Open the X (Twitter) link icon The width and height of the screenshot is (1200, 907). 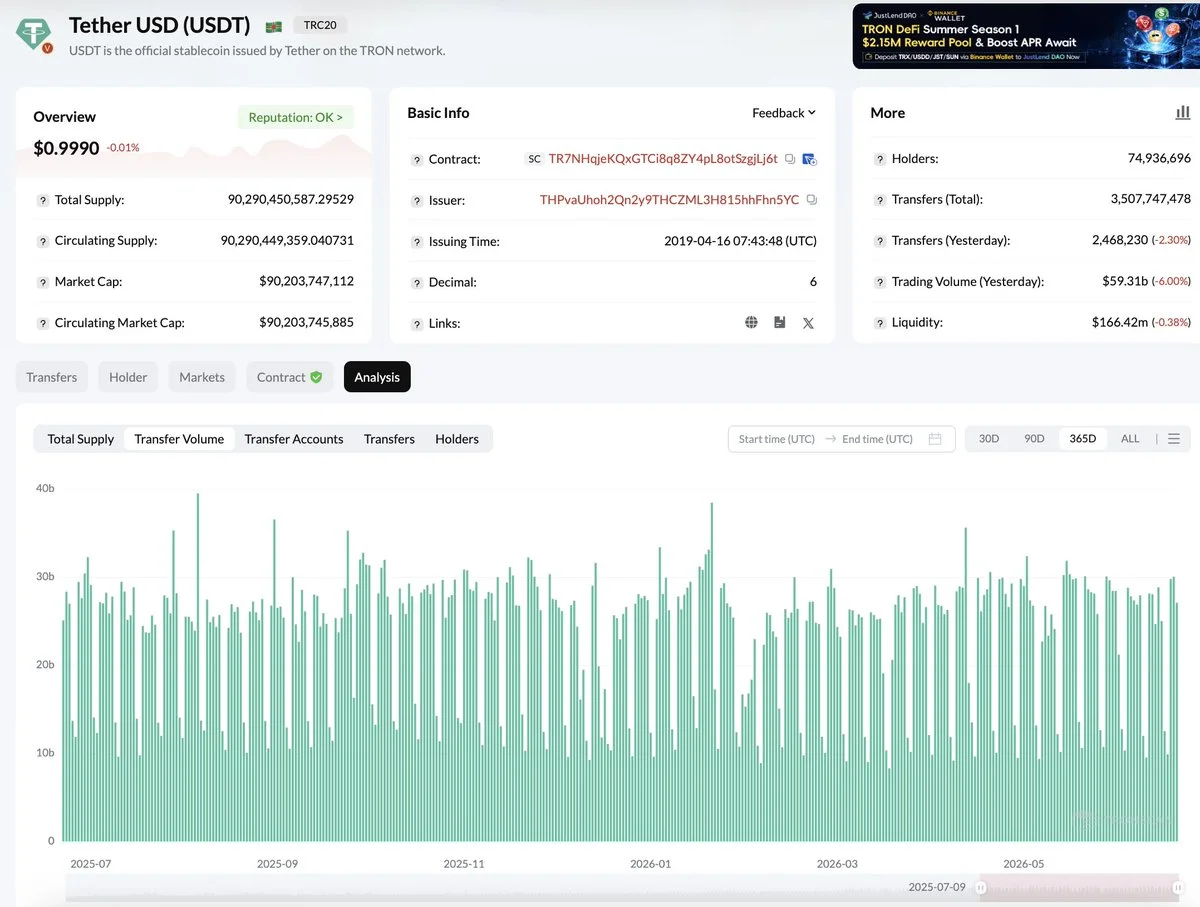[809, 322]
